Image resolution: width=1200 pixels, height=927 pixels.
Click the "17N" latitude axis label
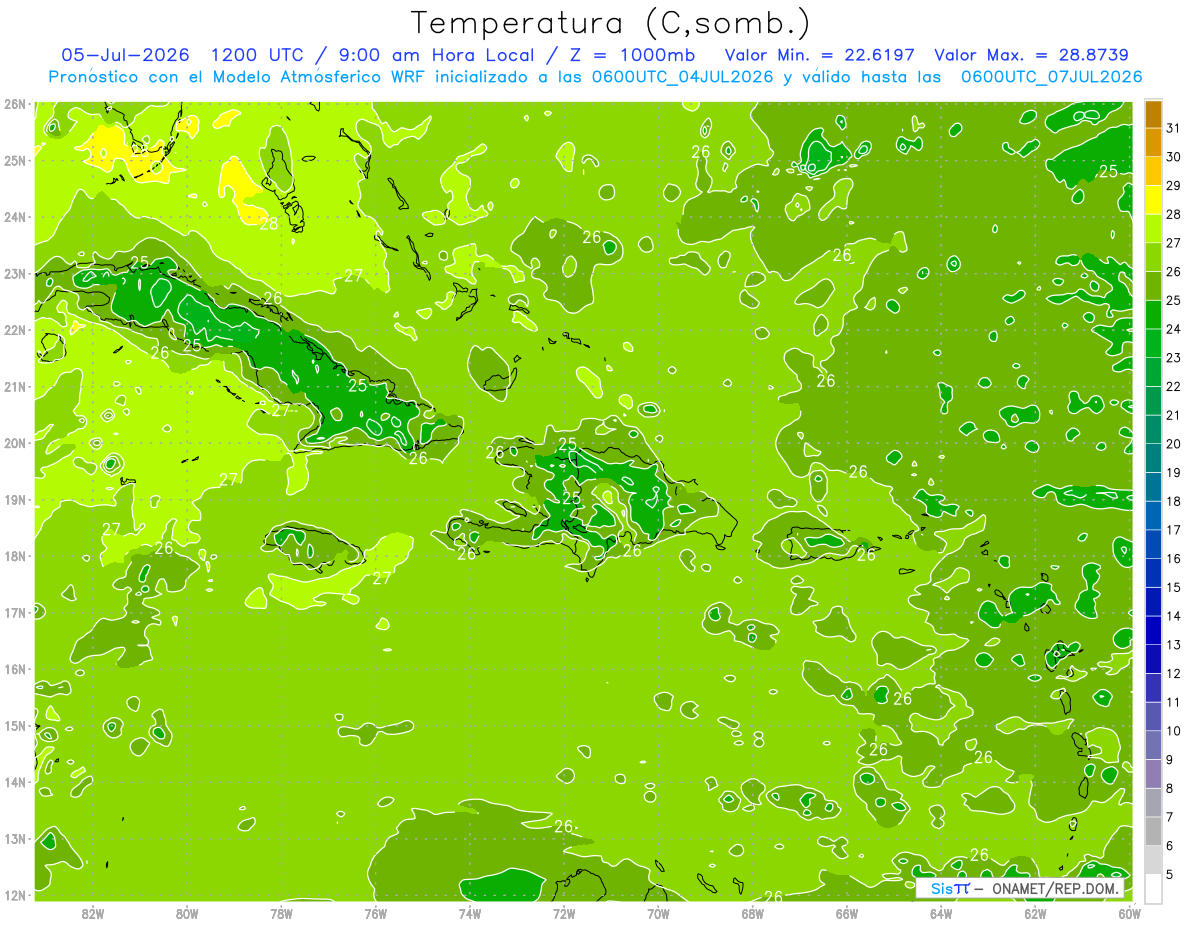[15, 613]
